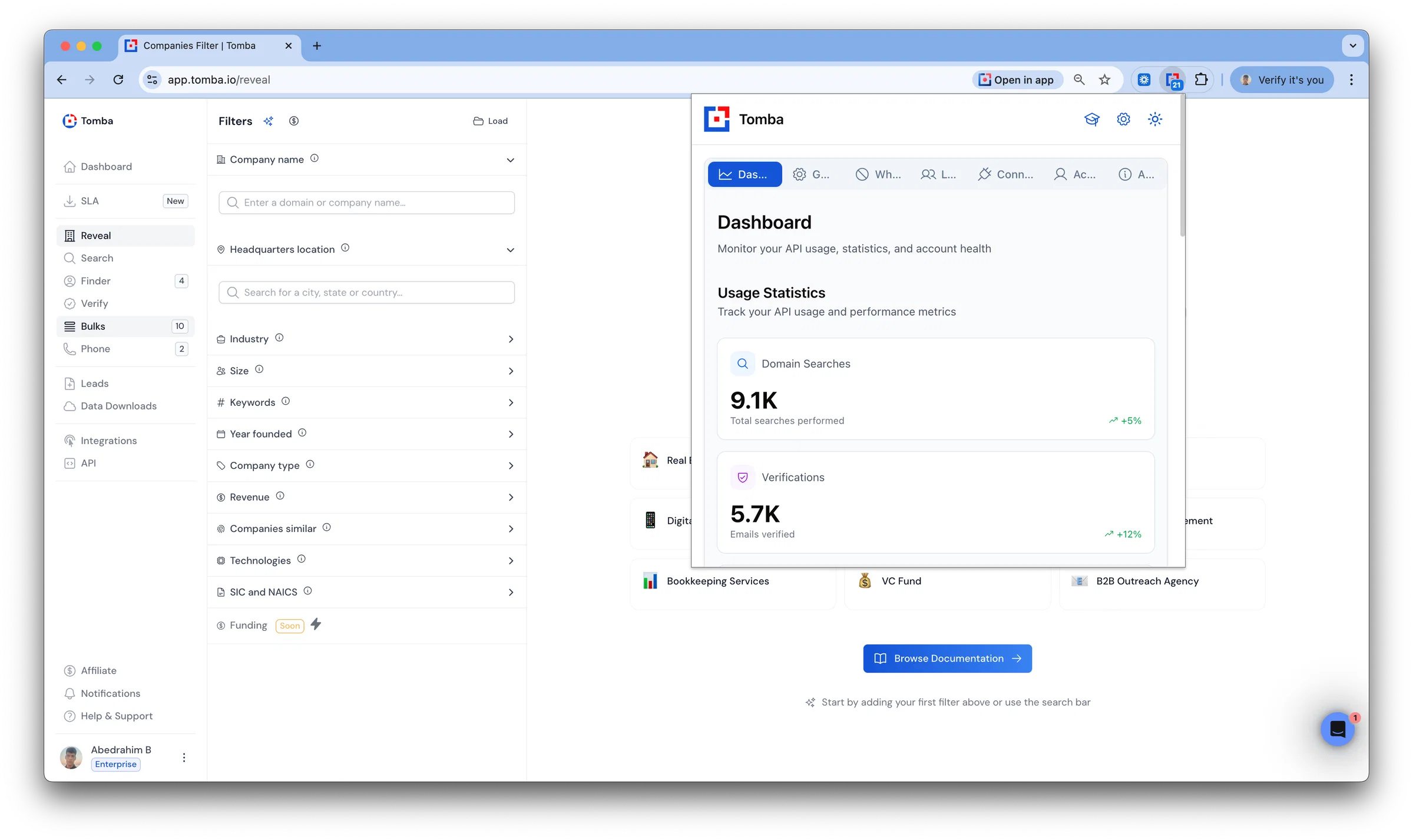Click the blue snowflake extension icon
1413x840 pixels.
[x=1144, y=80]
